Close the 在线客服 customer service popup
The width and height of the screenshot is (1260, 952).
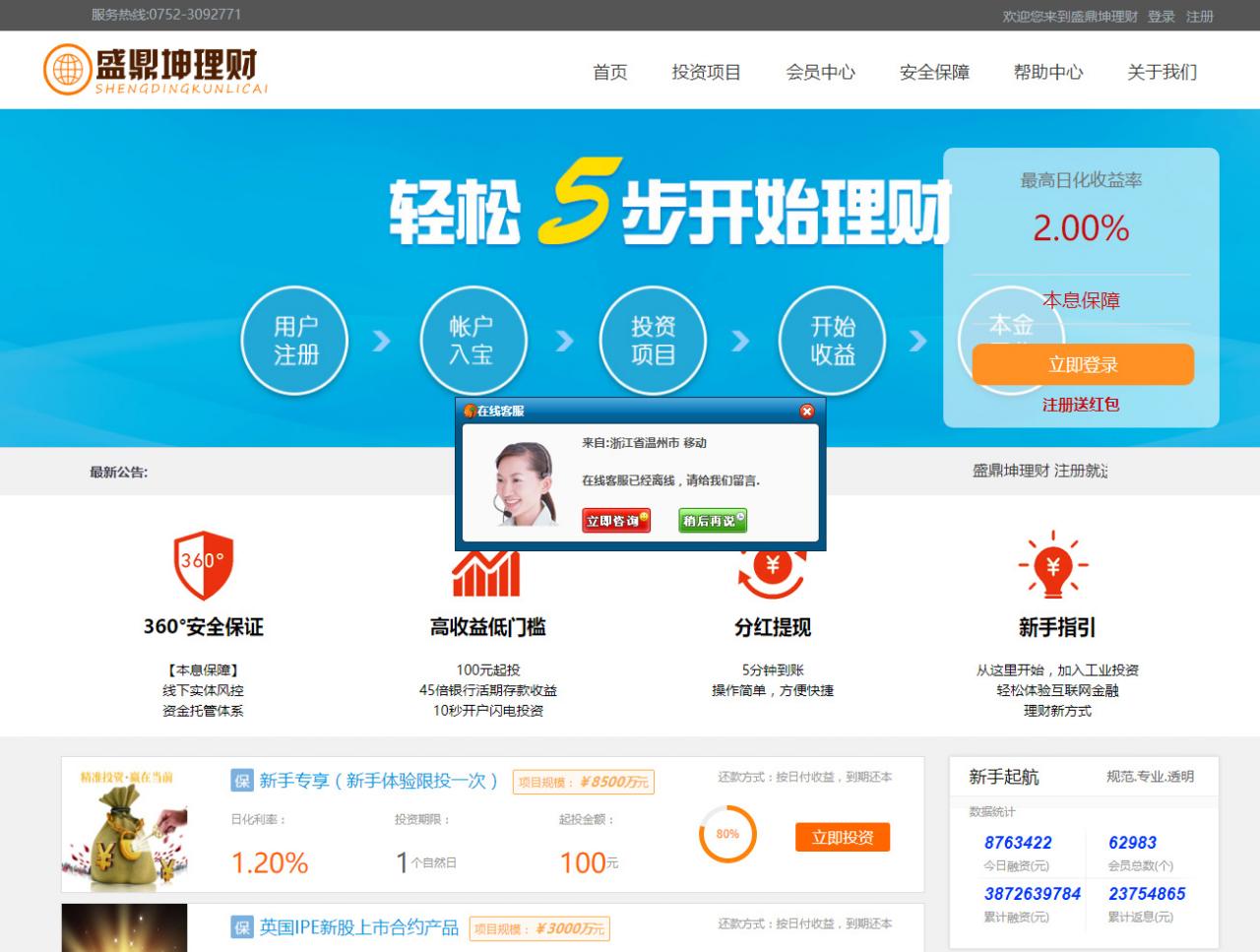coord(806,411)
